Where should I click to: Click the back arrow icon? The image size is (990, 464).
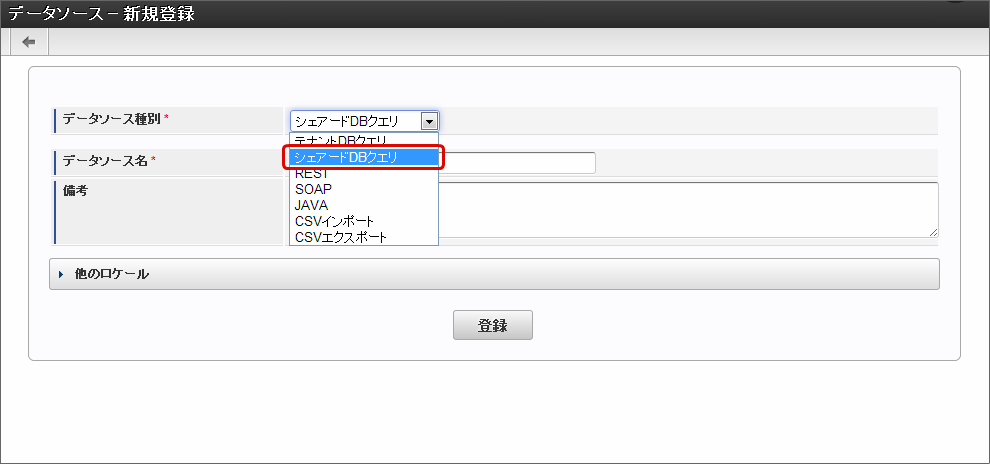(x=29, y=42)
